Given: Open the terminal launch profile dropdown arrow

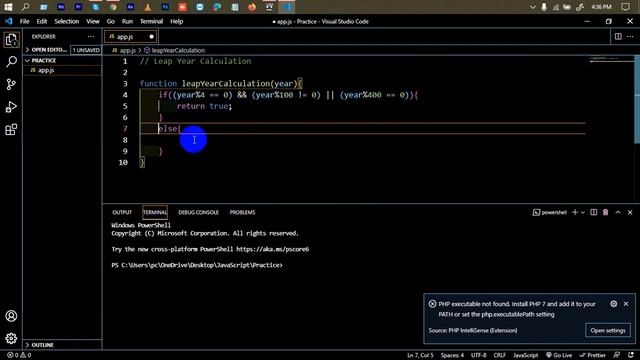Looking at the screenshot, I should pos(583,212).
